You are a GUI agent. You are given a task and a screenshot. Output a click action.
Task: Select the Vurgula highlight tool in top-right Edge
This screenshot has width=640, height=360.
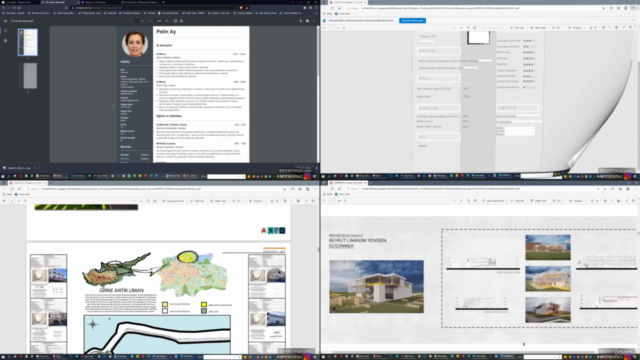click(x=575, y=27)
